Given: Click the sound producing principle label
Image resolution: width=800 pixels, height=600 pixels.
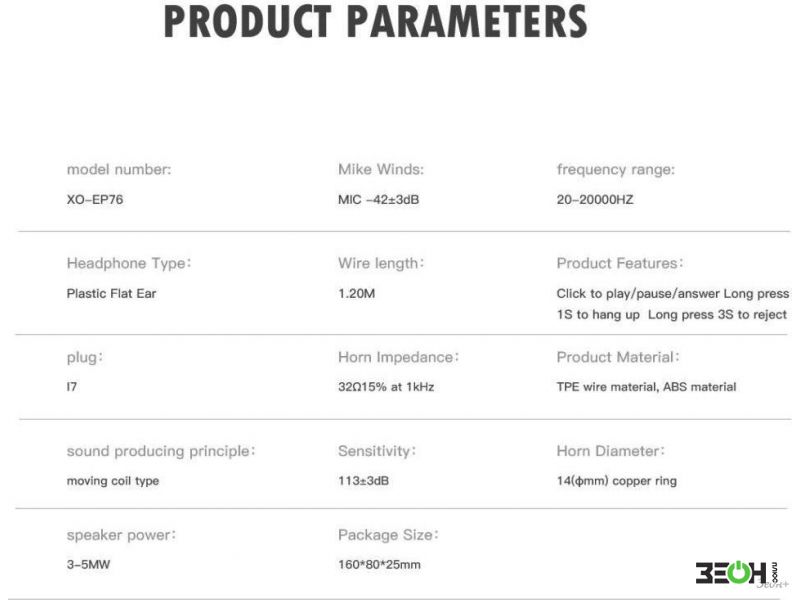Looking at the screenshot, I should click(161, 451).
